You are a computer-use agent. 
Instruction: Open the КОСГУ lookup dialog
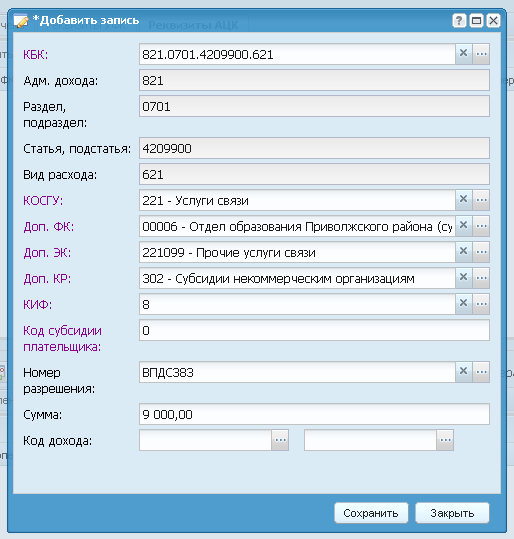(x=481, y=200)
